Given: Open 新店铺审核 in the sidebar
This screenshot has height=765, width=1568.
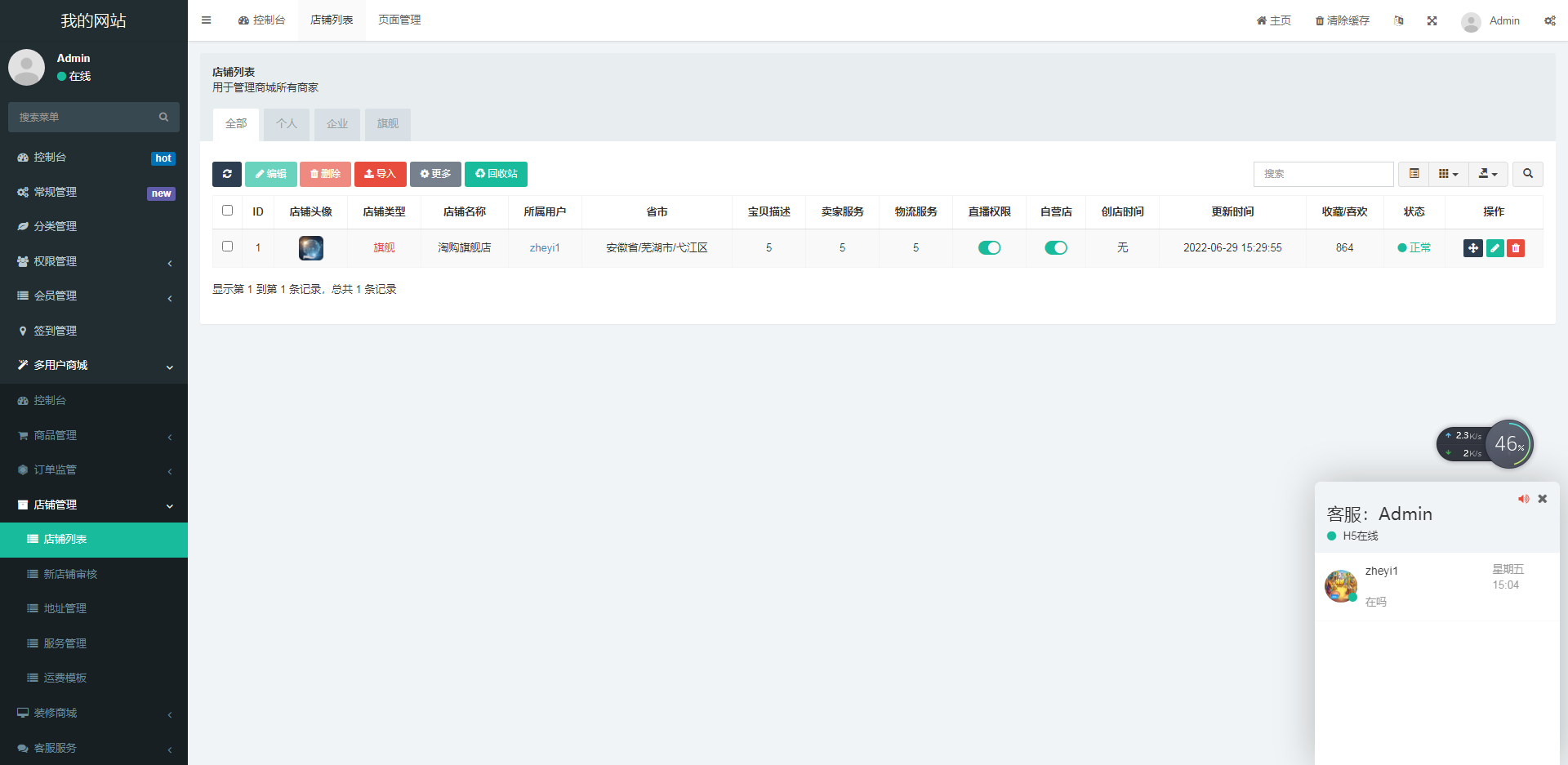Looking at the screenshot, I should (70, 574).
